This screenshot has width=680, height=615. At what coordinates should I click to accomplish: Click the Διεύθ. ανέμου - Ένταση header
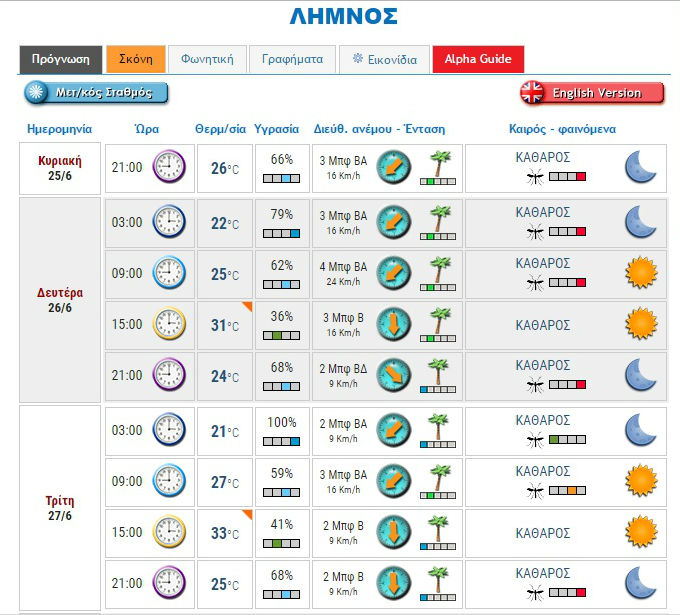(379, 129)
